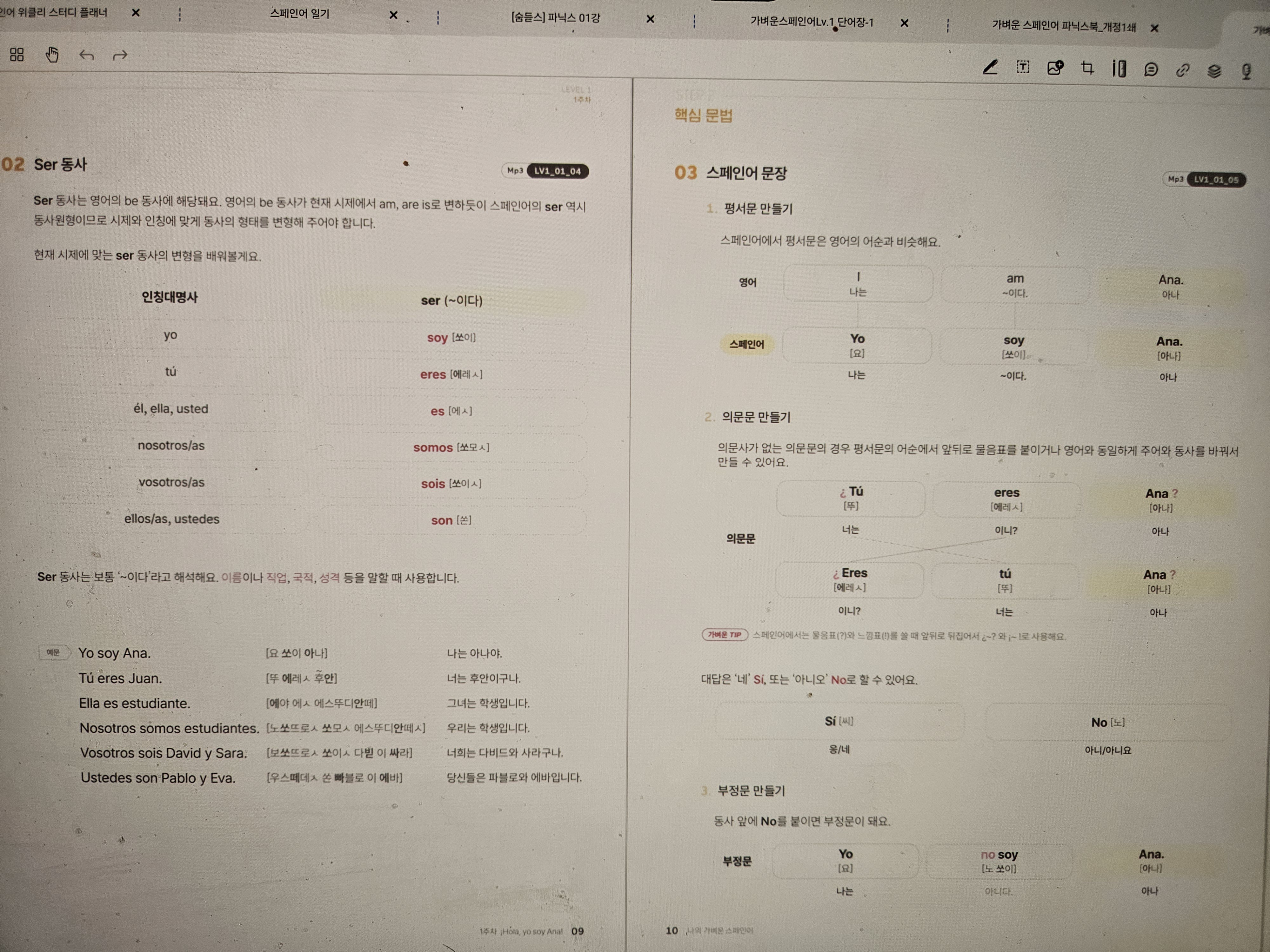Open the comment bubble tool
1270x952 pixels.
point(1151,69)
